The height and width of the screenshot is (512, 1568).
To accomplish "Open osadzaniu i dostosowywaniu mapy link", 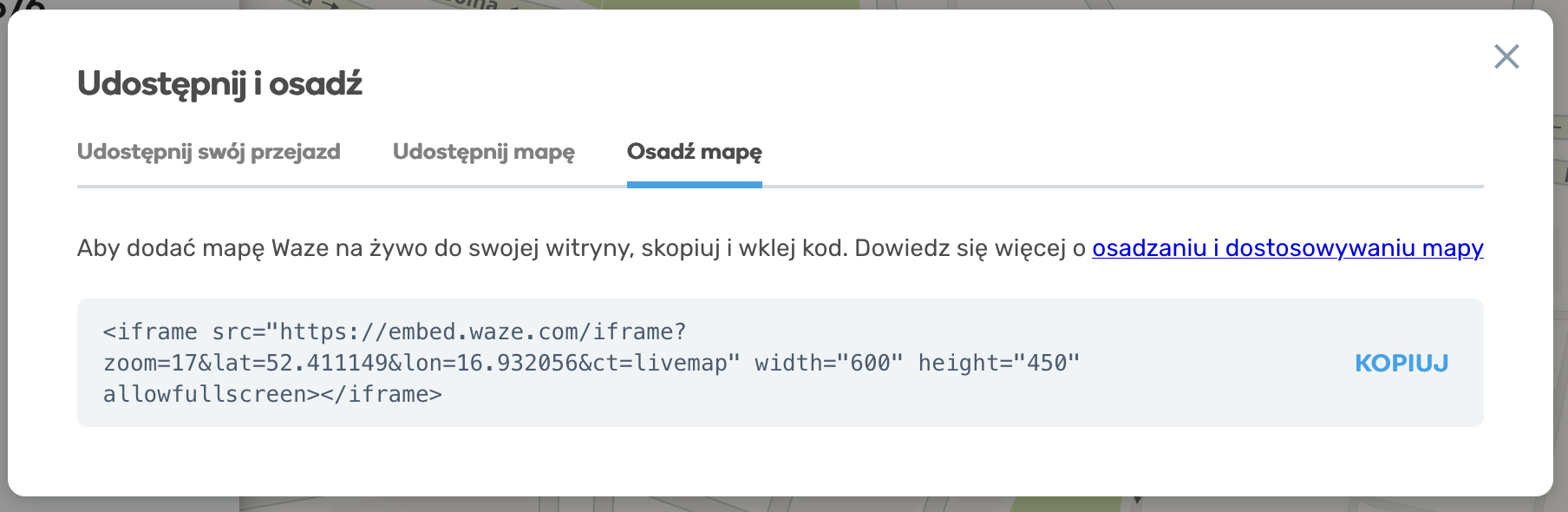I will click(1288, 248).
